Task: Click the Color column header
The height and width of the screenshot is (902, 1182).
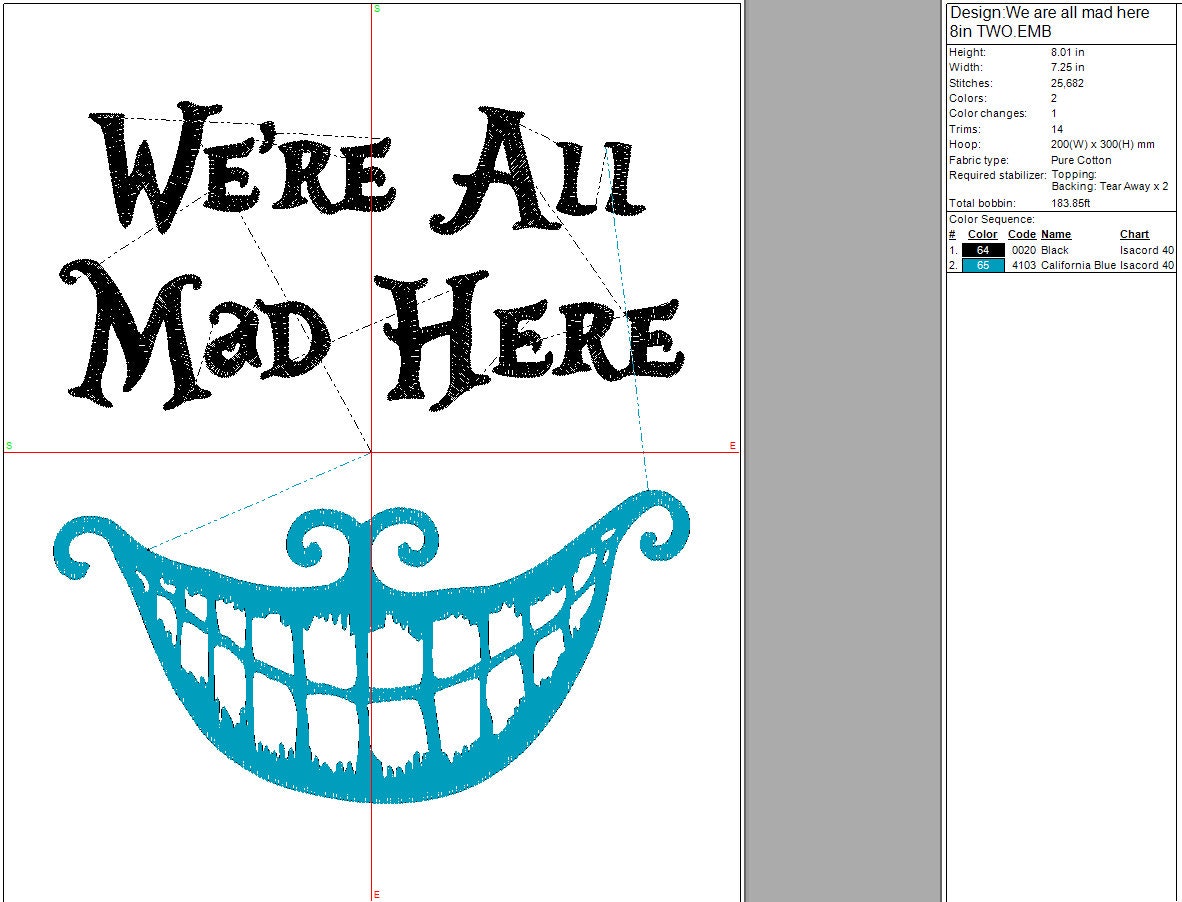Action: point(982,235)
